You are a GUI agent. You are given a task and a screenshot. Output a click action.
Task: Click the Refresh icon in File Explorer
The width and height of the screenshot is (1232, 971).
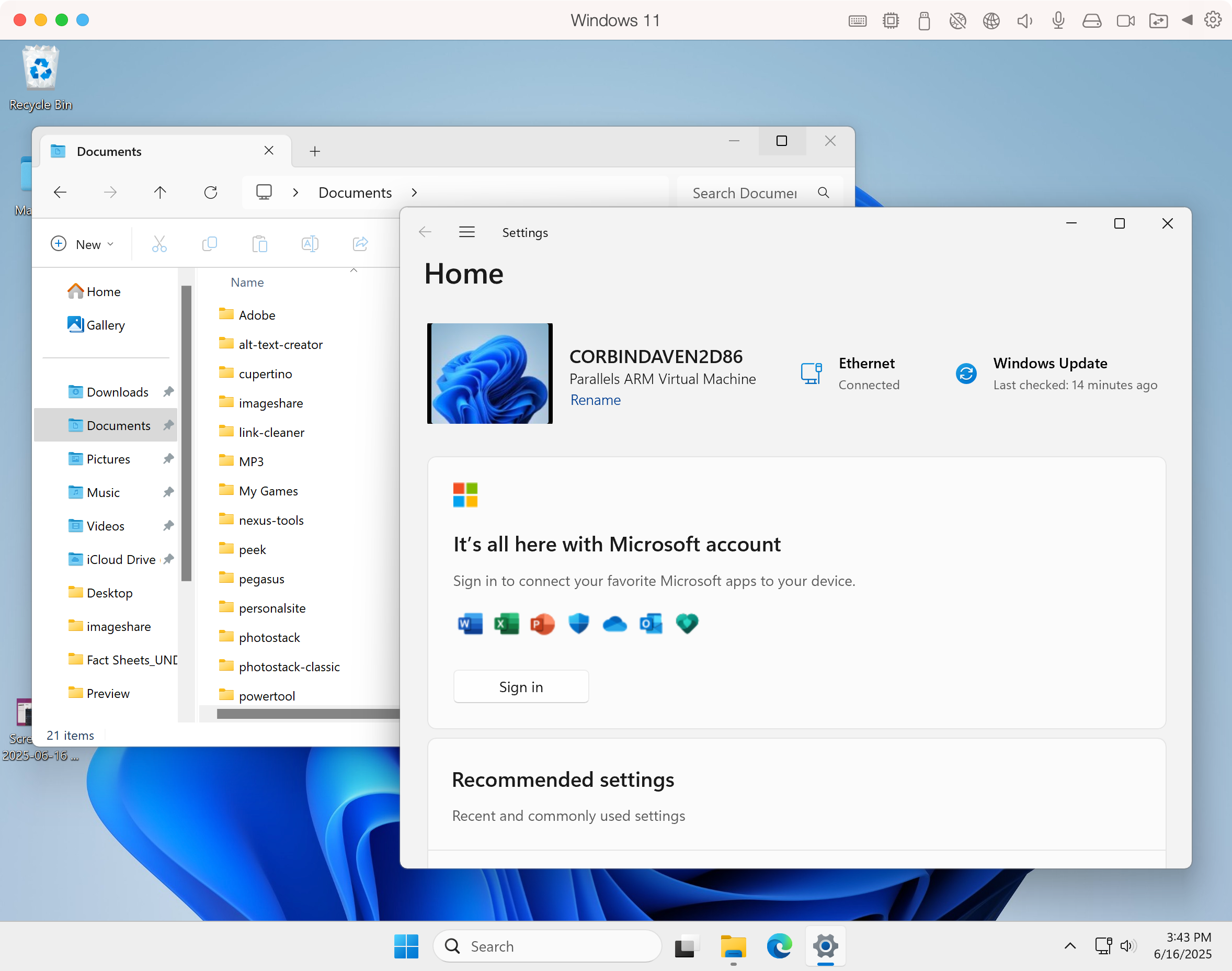[210, 193]
